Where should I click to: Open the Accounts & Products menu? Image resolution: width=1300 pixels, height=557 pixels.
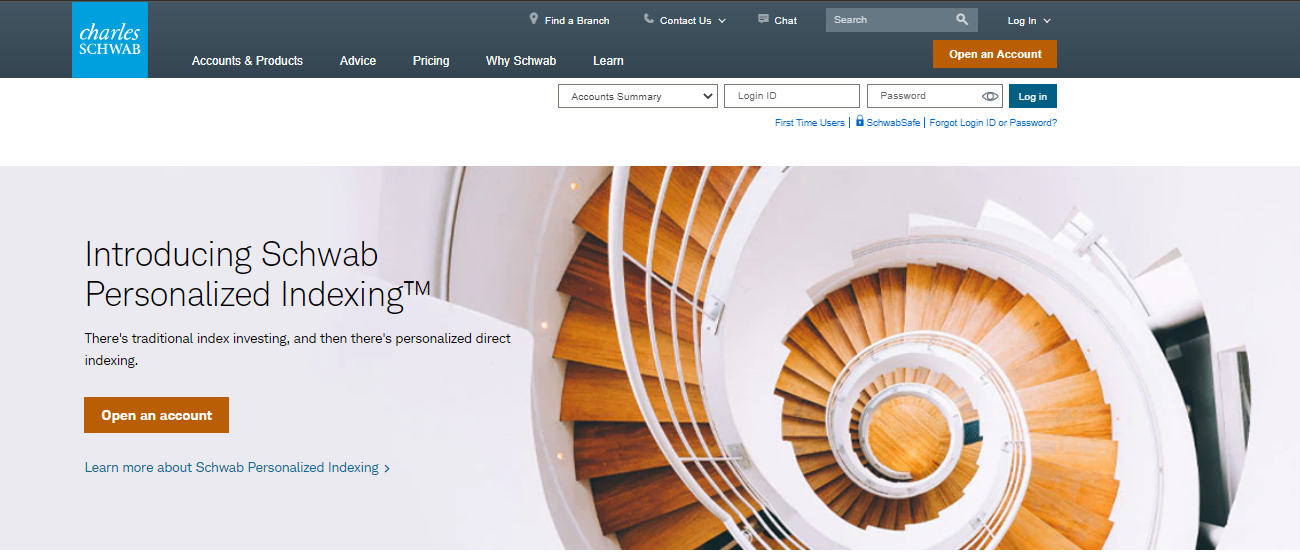[247, 61]
